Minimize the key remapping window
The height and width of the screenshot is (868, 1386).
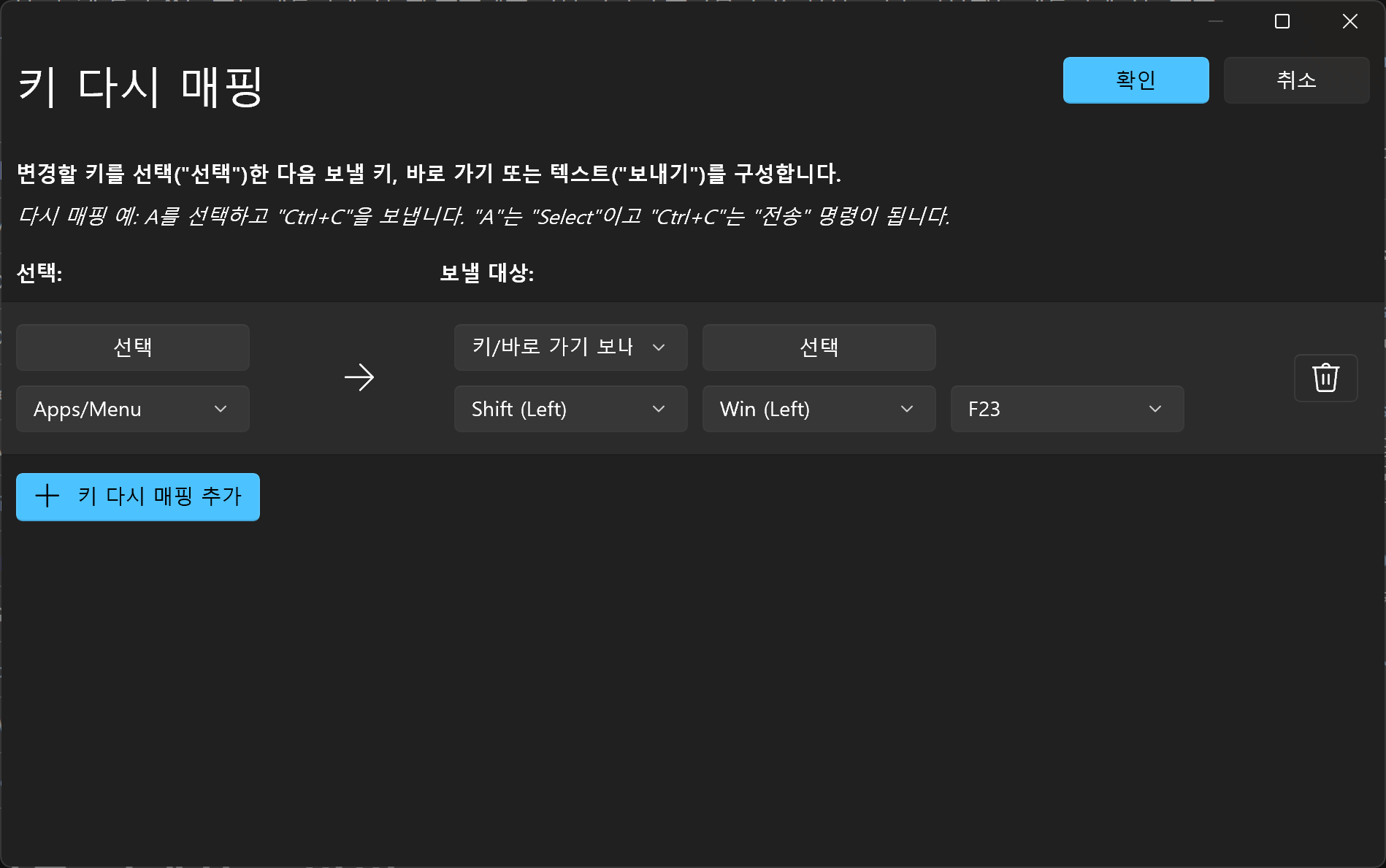(x=1216, y=21)
